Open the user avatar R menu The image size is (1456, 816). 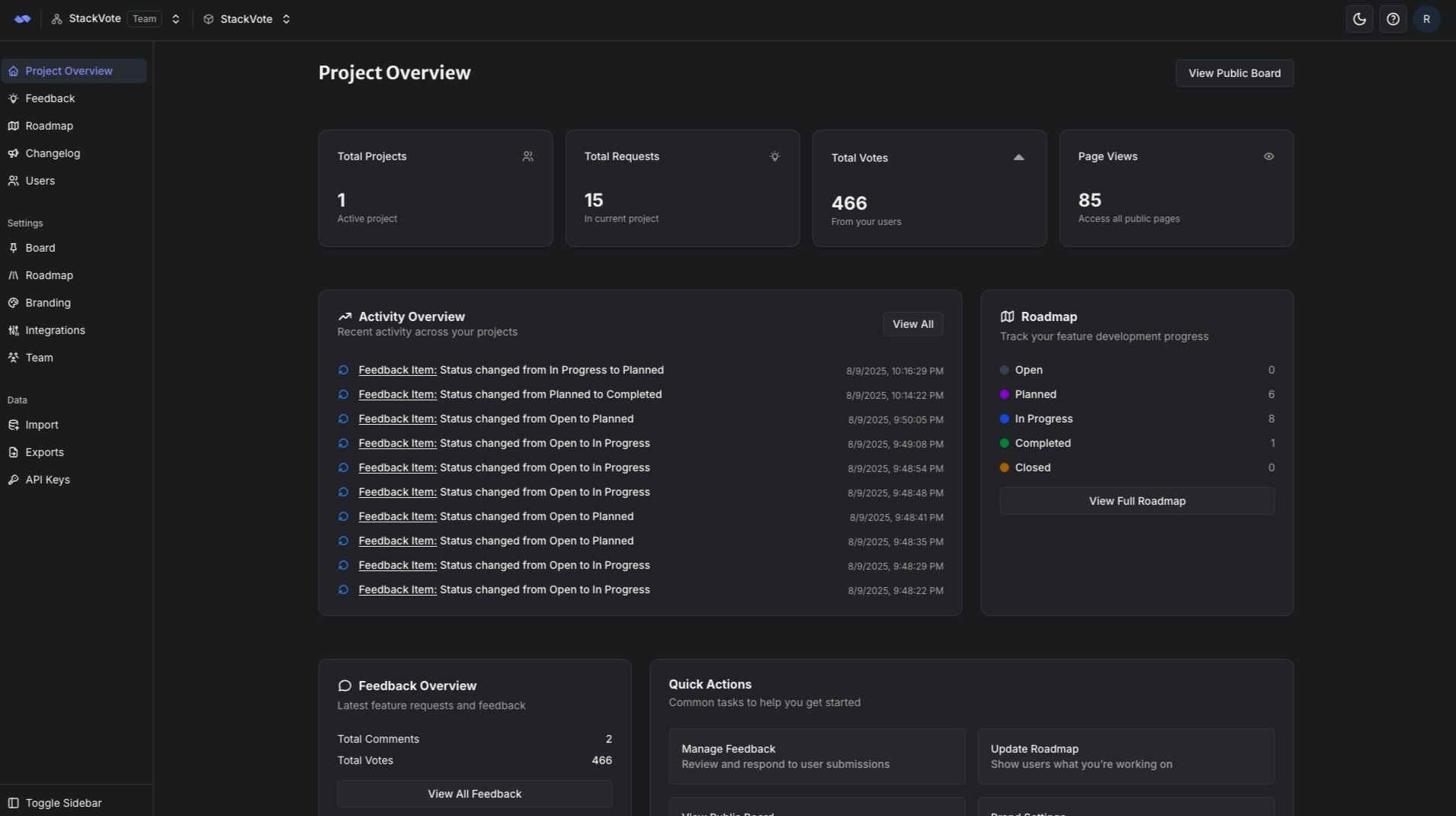point(1426,19)
